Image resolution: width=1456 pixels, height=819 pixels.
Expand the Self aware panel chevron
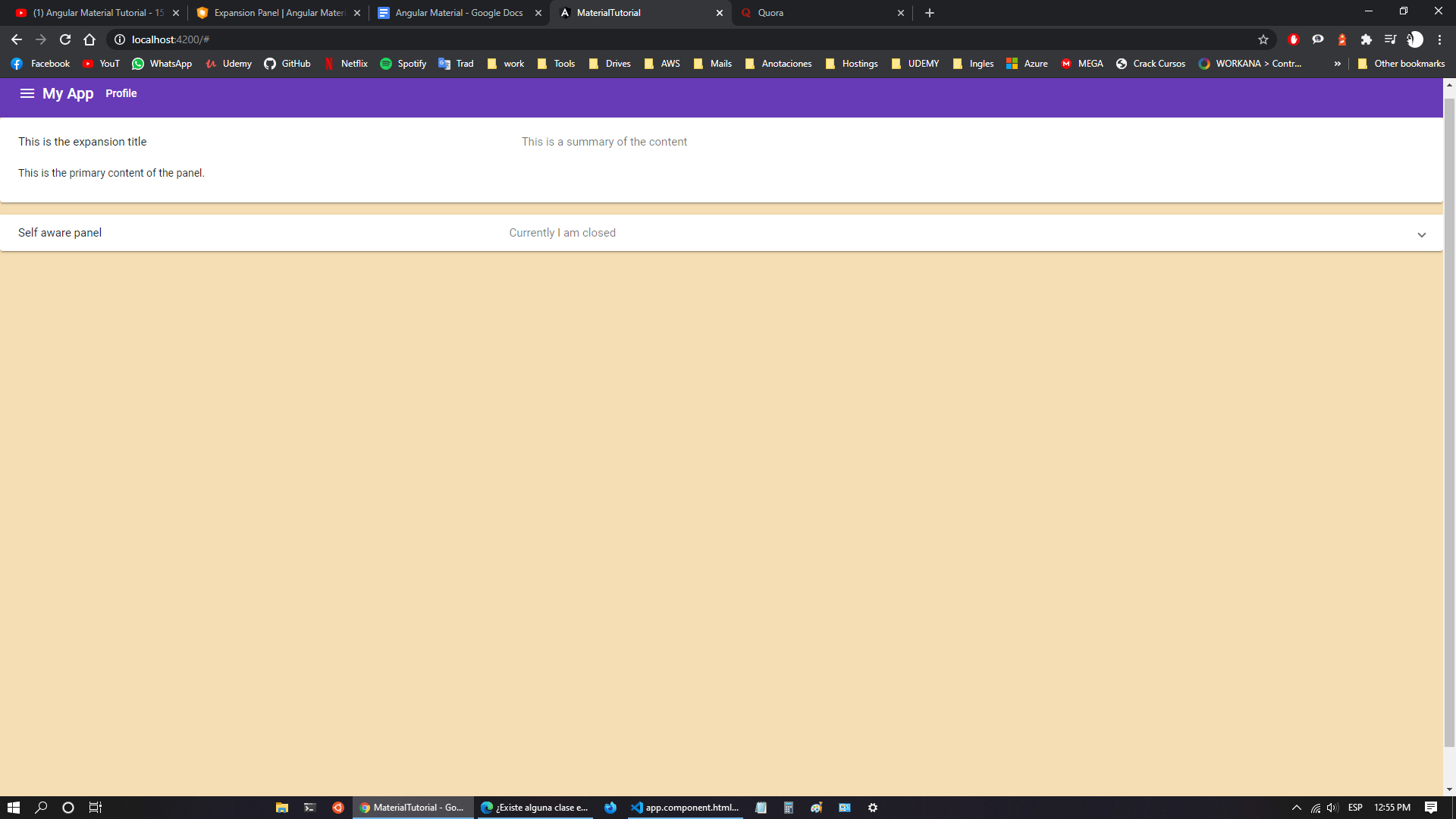click(x=1421, y=234)
